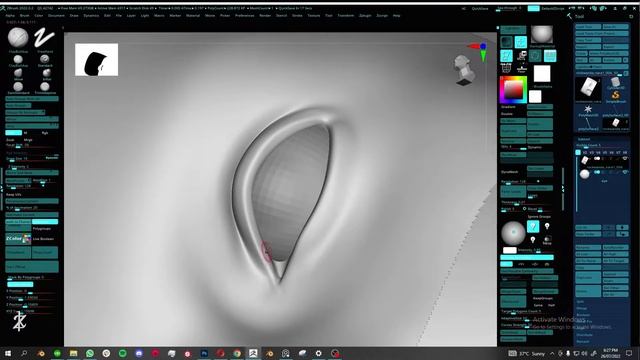The image size is (640, 360).
Task: Toggle visibility eye of eye-sphere subtool
Action: tap(624, 172)
